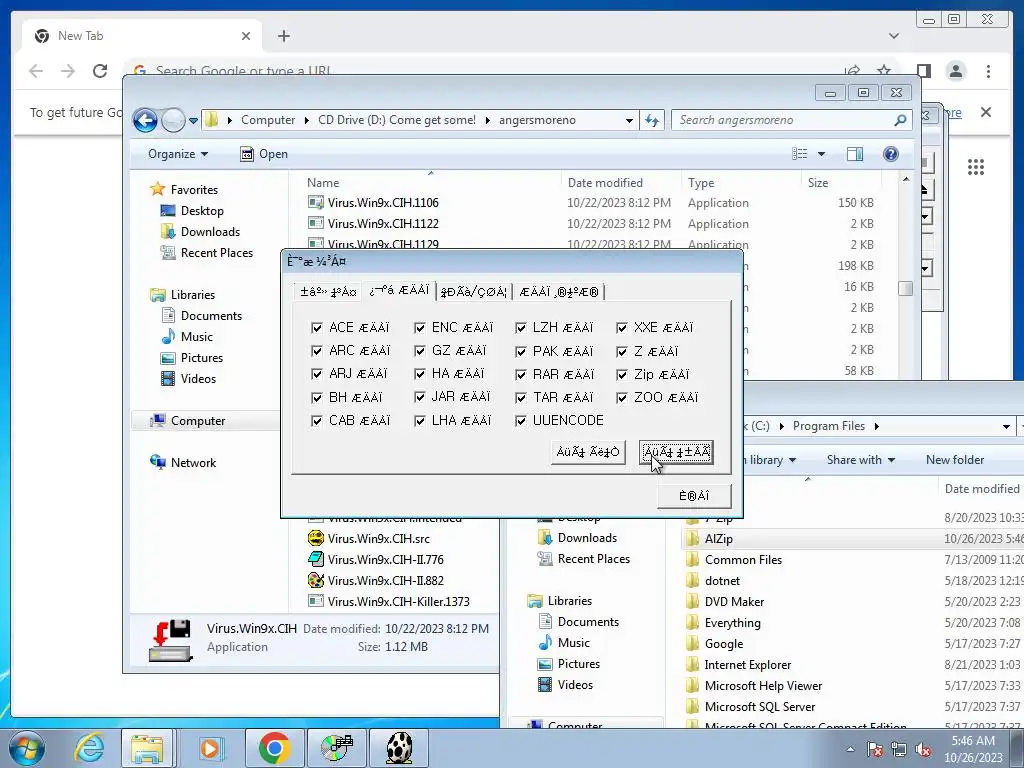This screenshot has width=1024, height=768.
Task: Open the Windows Start menu
Action: [x=26, y=748]
